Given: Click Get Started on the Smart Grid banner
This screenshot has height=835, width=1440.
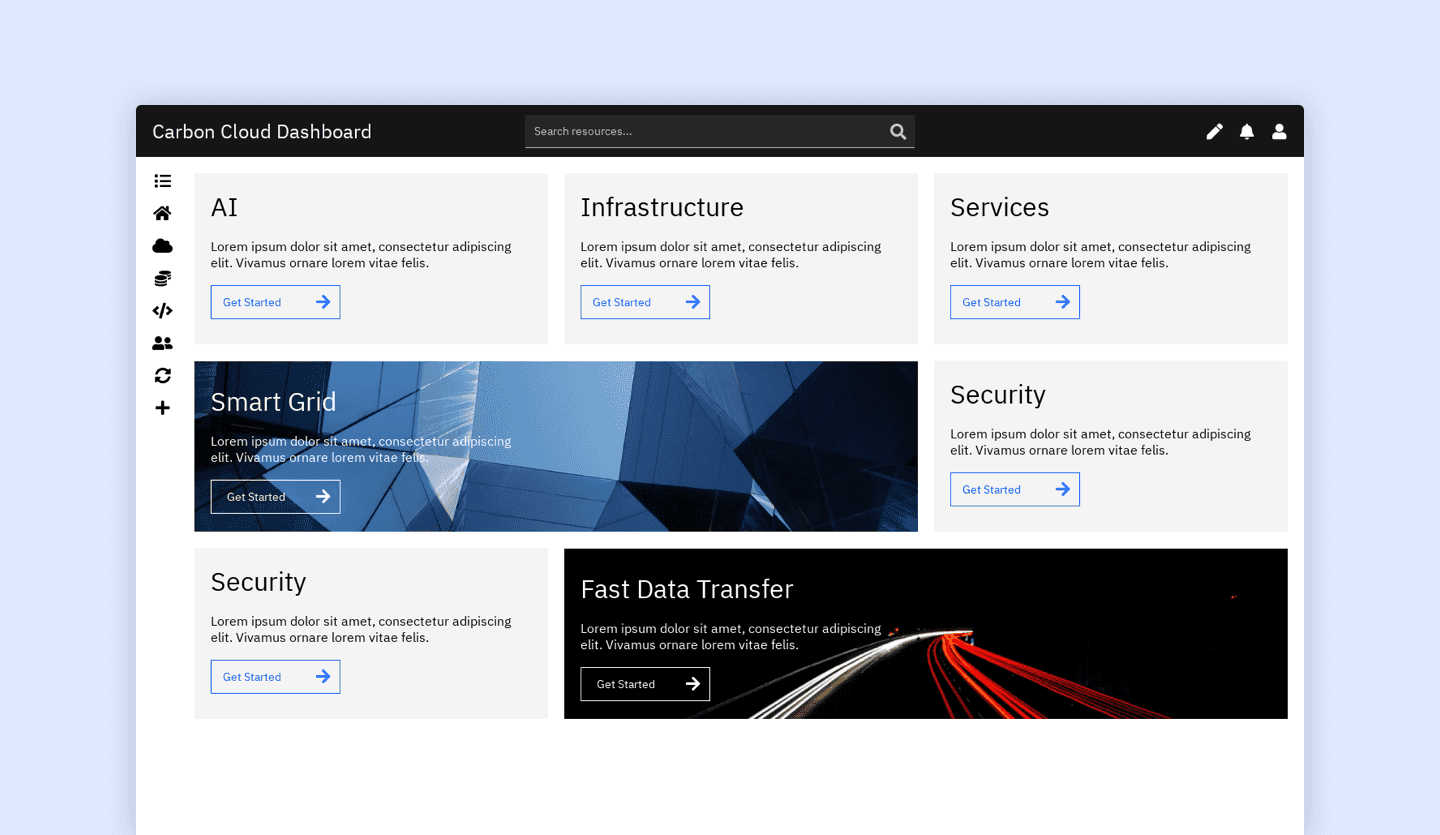Looking at the screenshot, I should pyautogui.click(x=275, y=497).
